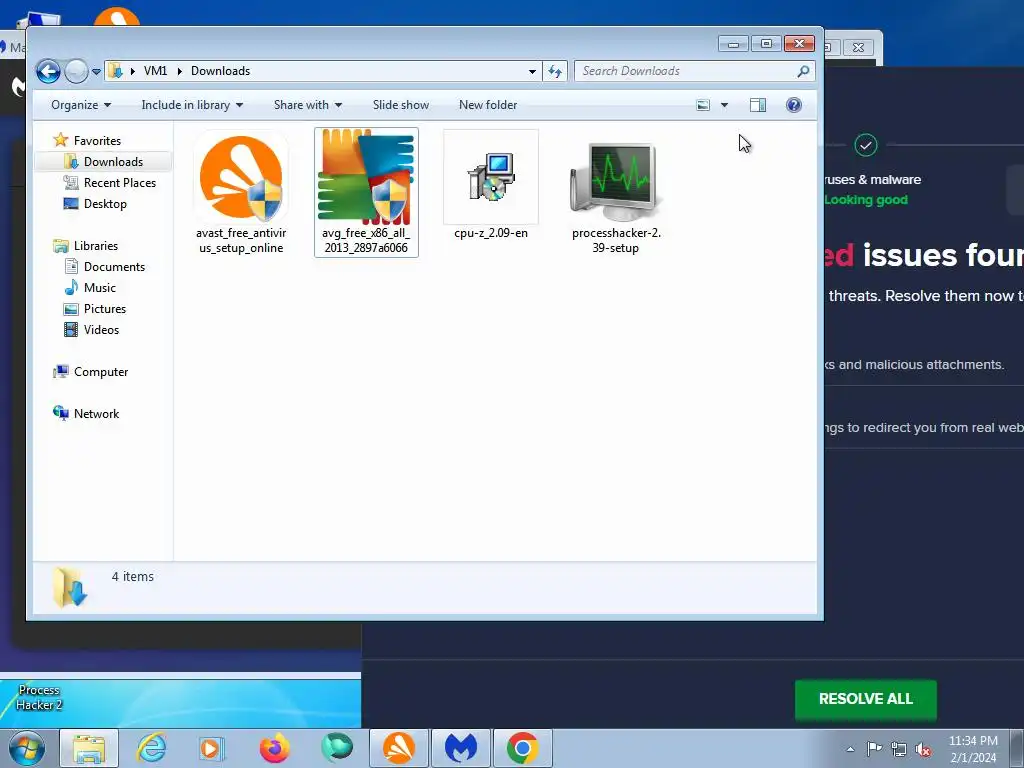
Task: Click Downloads in the address breadcrumb
Action: 221,71
